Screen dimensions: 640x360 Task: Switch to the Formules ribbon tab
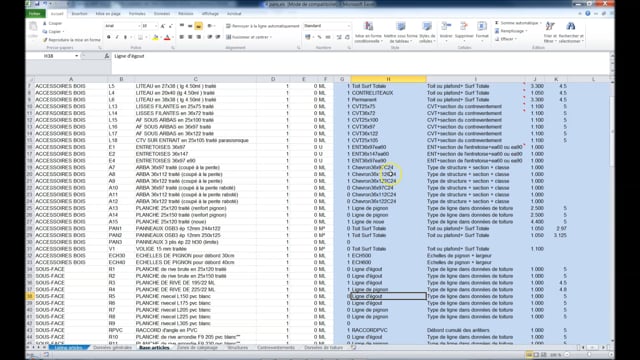click(x=137, y=13)
